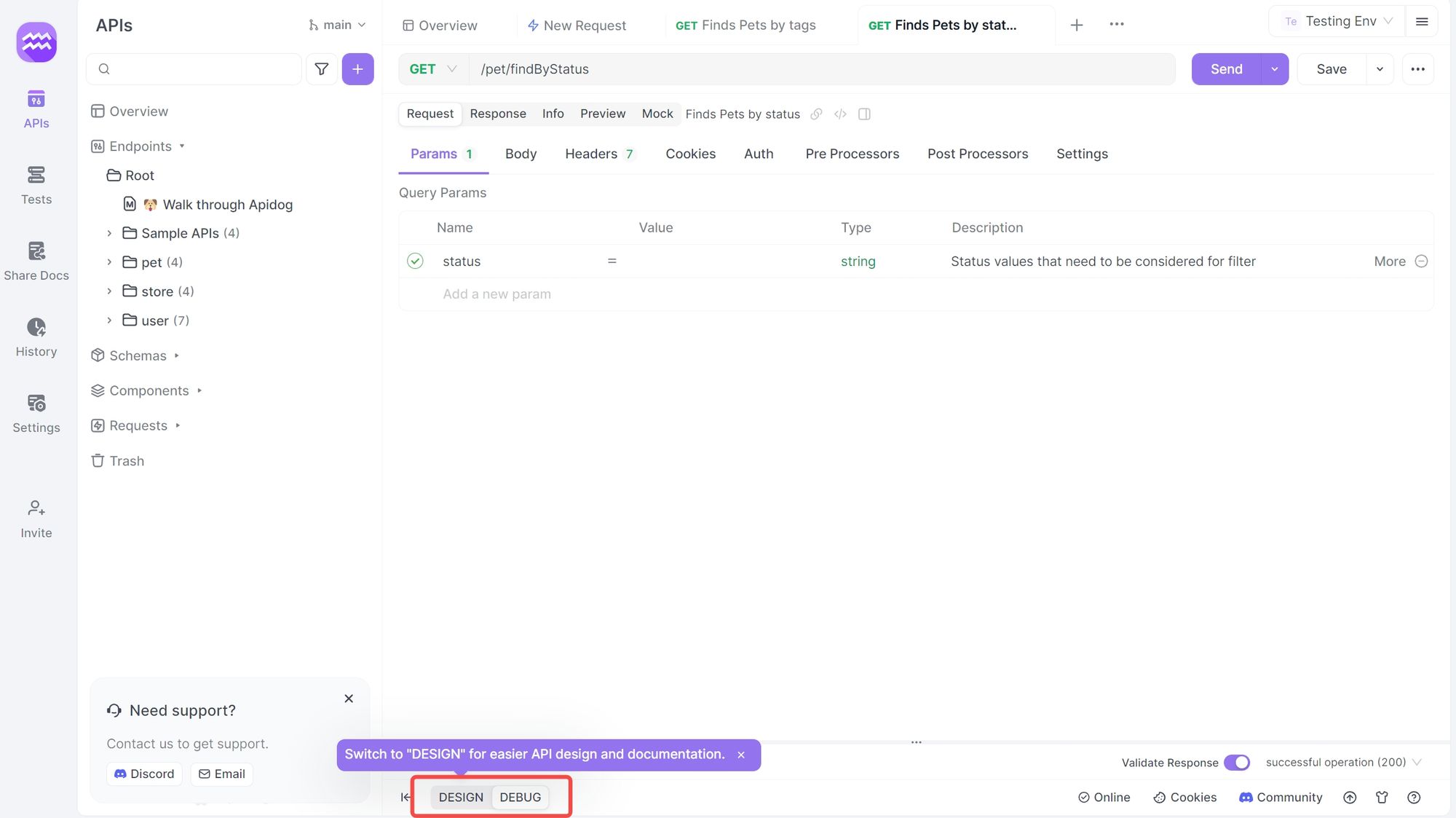The image size is (1456, 818).
Task: Toggle the split panel layout icon
Action: pyautogui.click(x=864, y=114)
